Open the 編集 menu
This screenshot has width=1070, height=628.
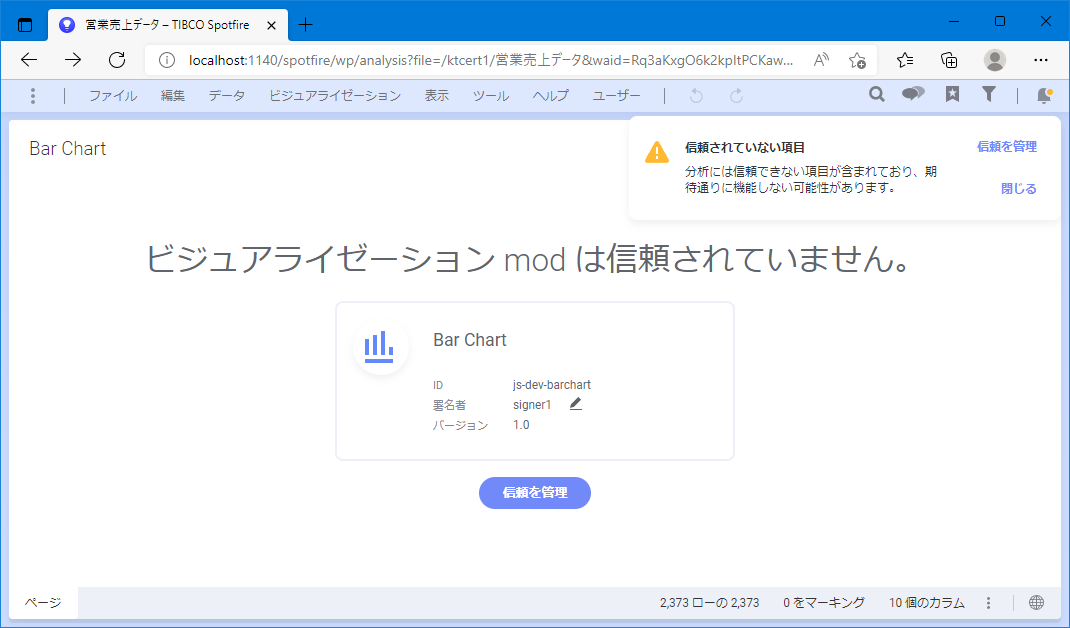coord(173,96)
